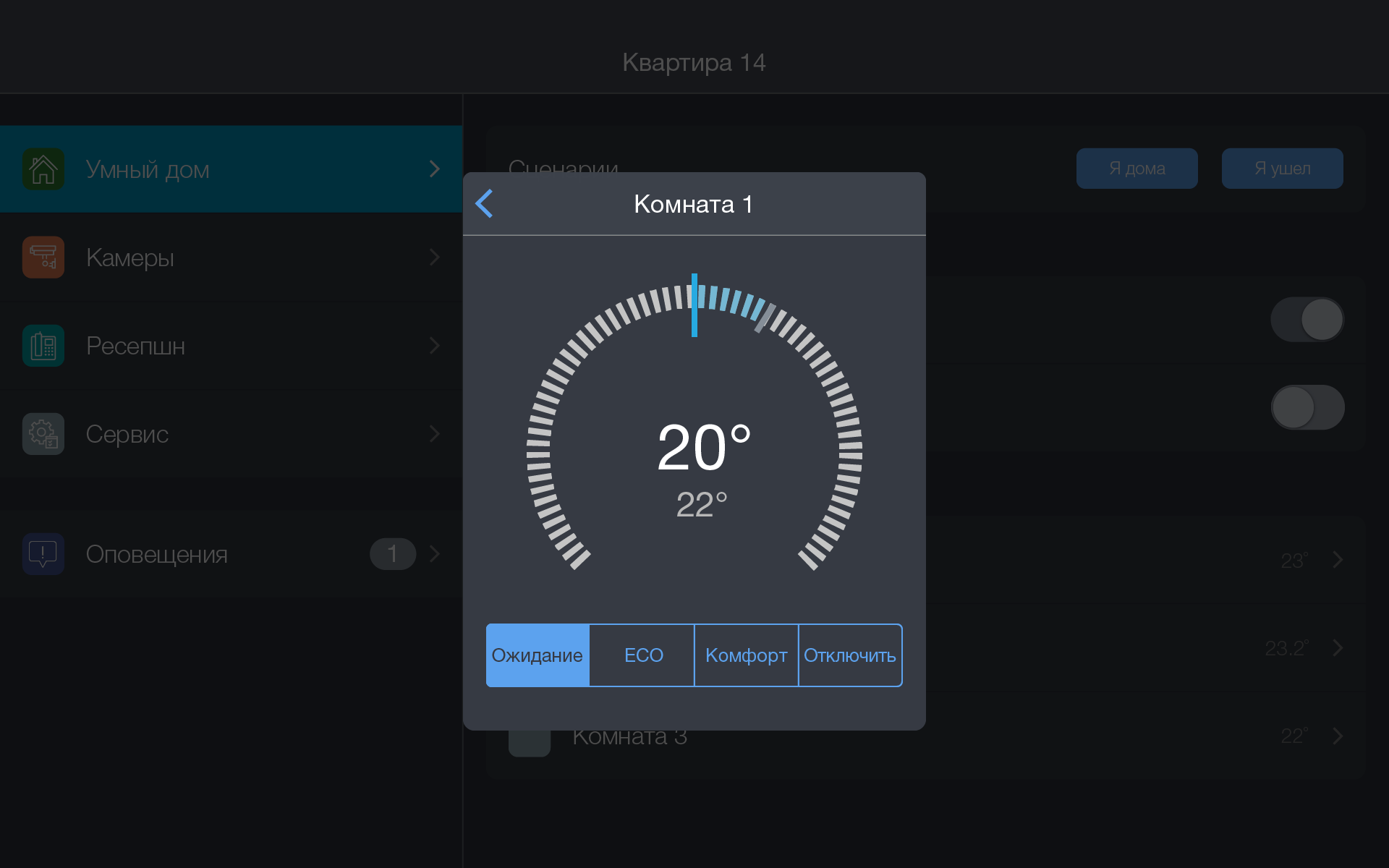
Task: Select the Ожидание standby mode
Action: click(538, 655)
